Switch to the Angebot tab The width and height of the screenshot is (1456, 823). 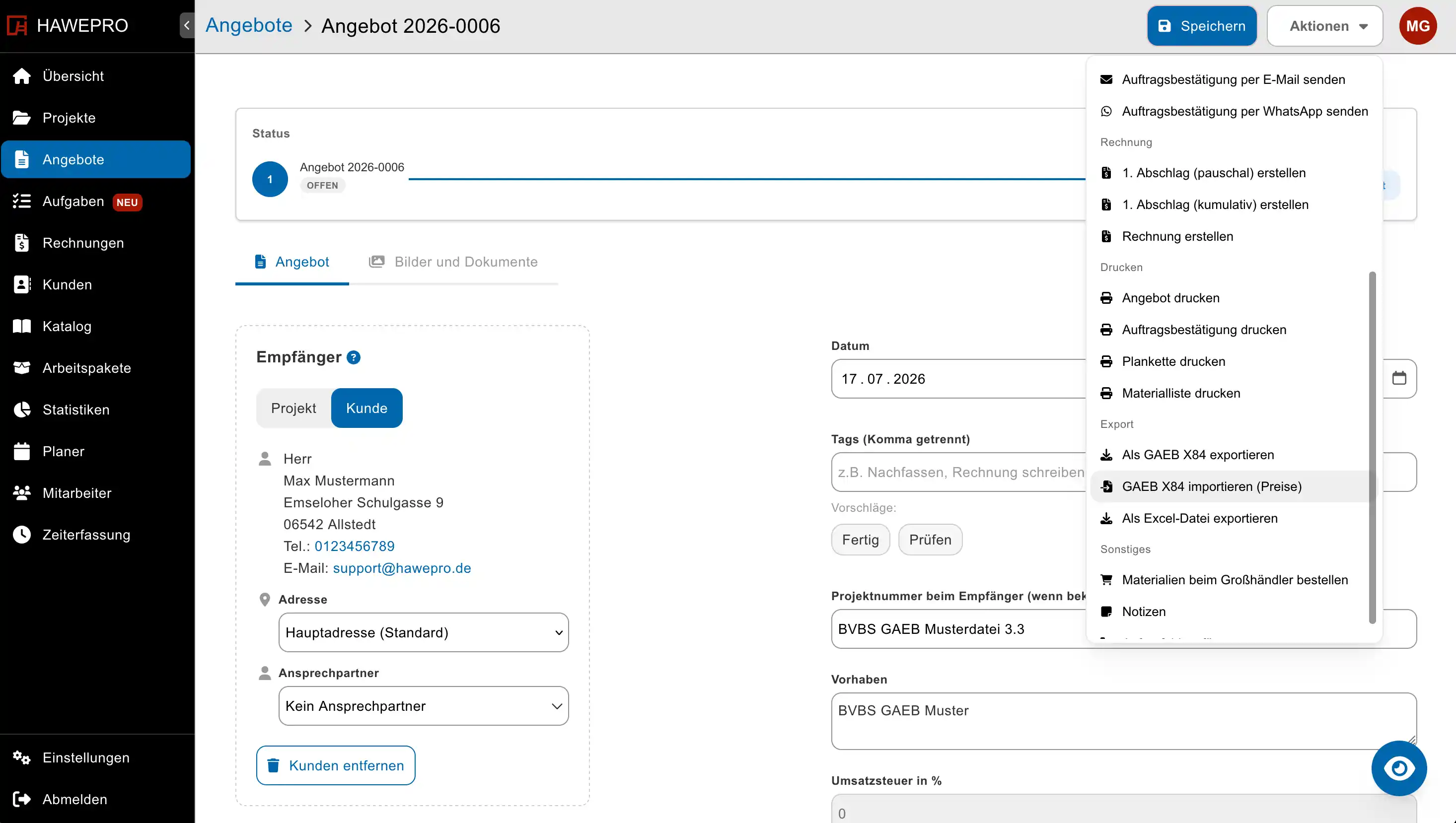tap(292, 262)
